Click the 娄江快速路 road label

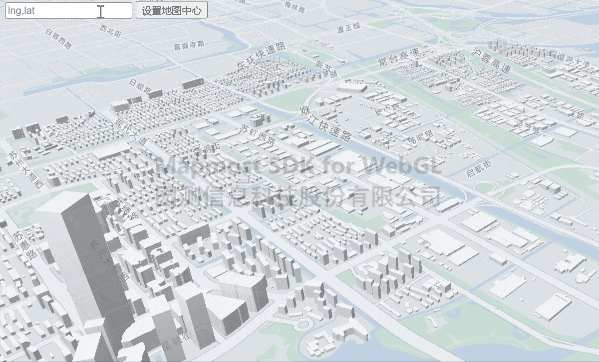325,124
